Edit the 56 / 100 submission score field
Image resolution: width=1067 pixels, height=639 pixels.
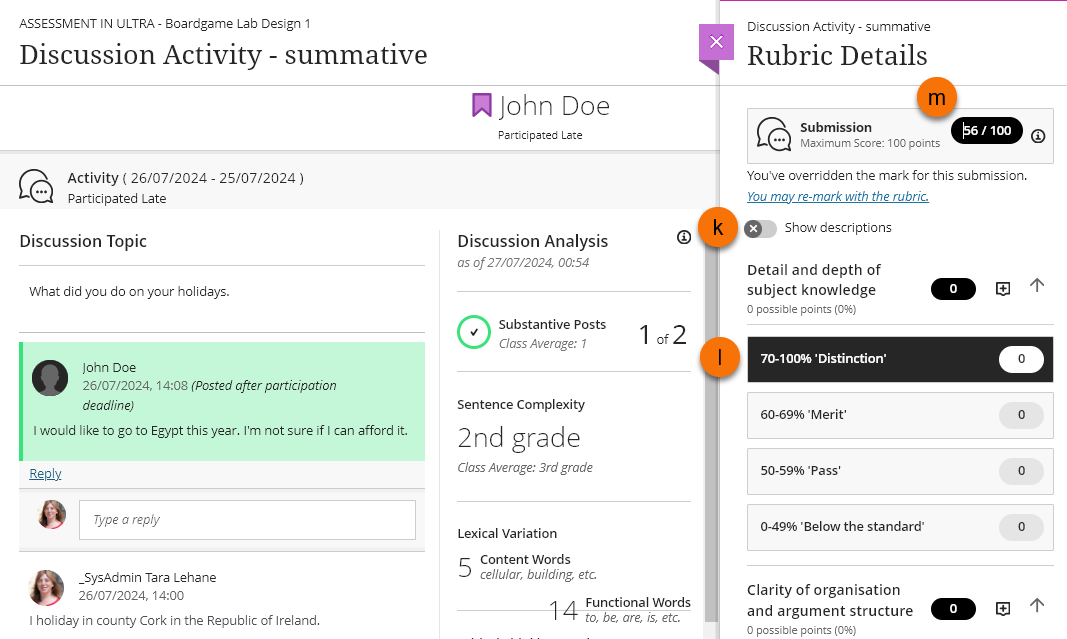tap(986, 131)
